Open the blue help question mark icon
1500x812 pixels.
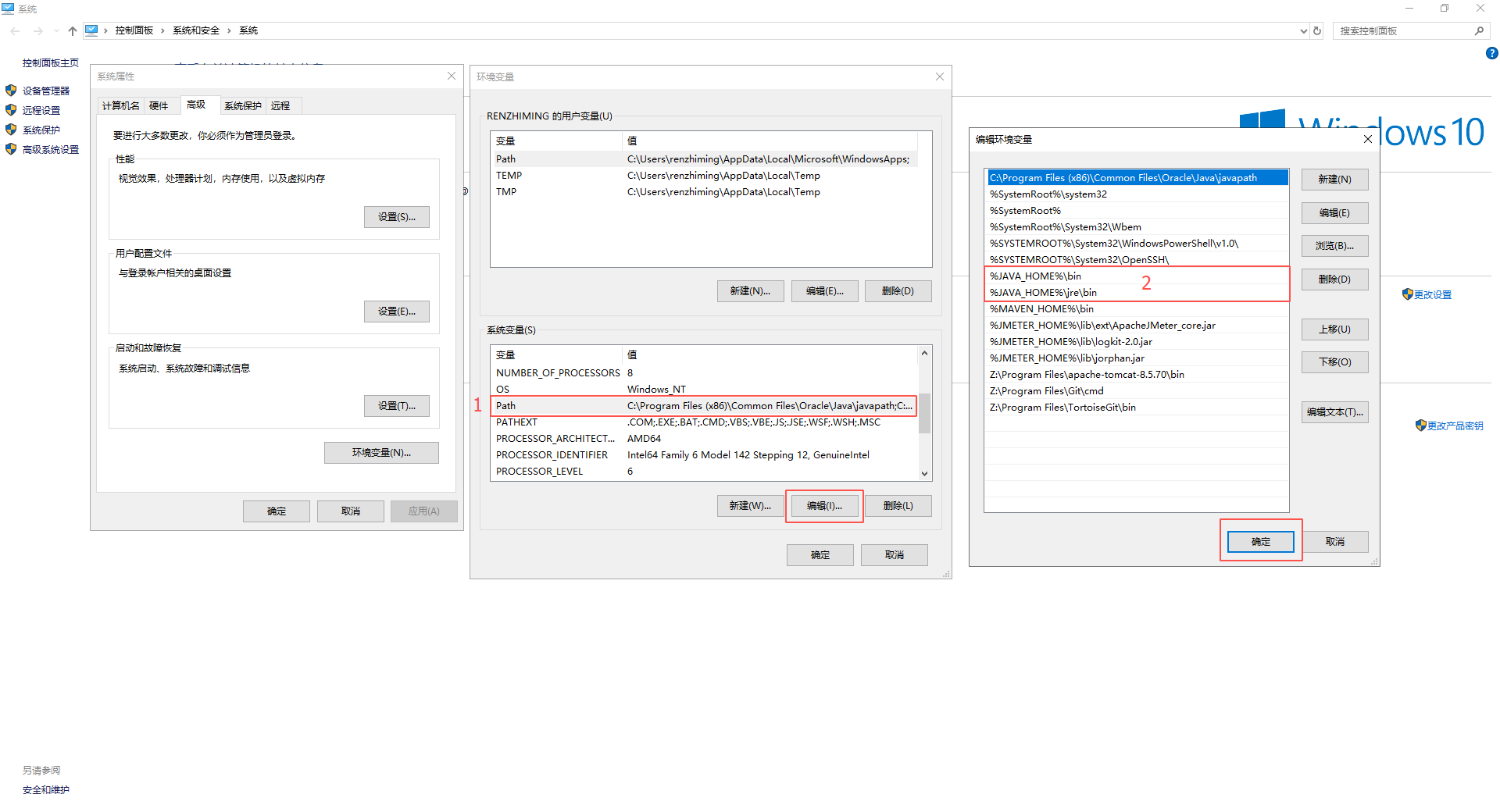[1491, 54]
